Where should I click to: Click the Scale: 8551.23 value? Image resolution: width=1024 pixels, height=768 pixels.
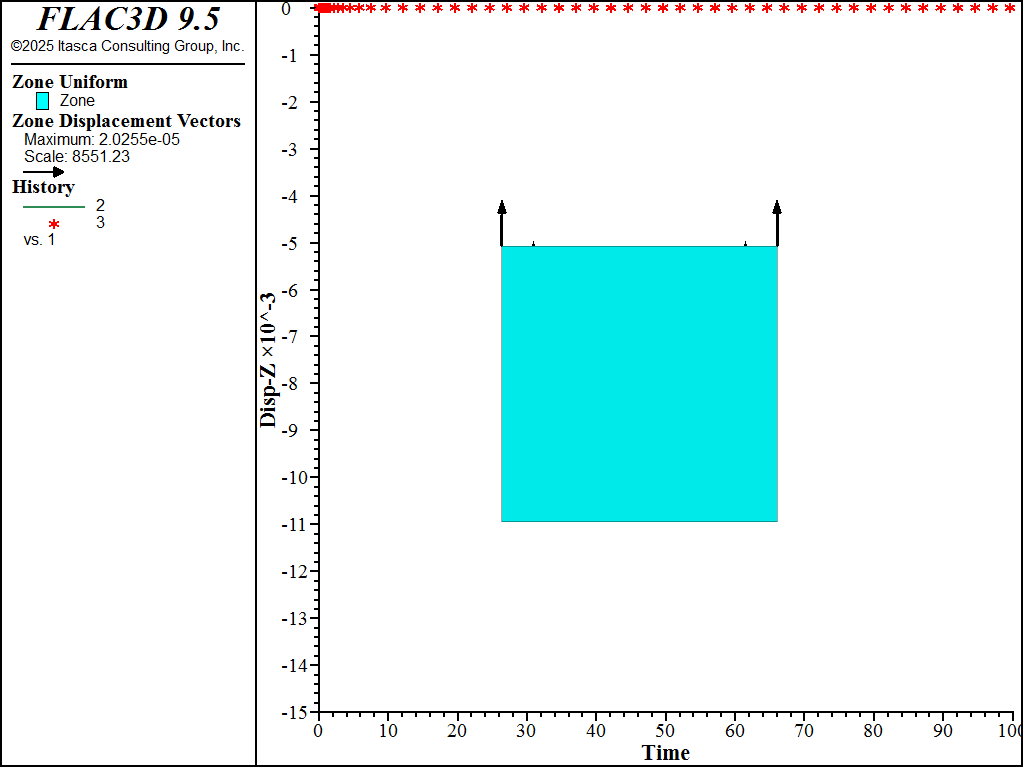[x=77, y=157]
